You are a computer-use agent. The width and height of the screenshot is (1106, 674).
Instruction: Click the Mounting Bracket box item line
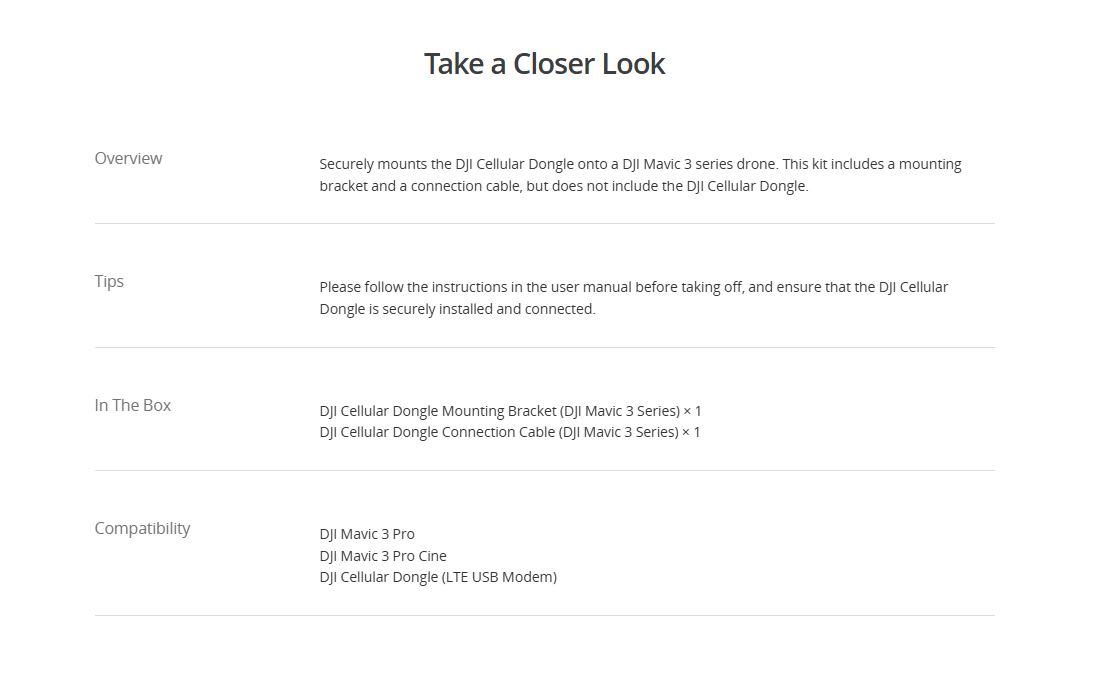click(499, 411)
